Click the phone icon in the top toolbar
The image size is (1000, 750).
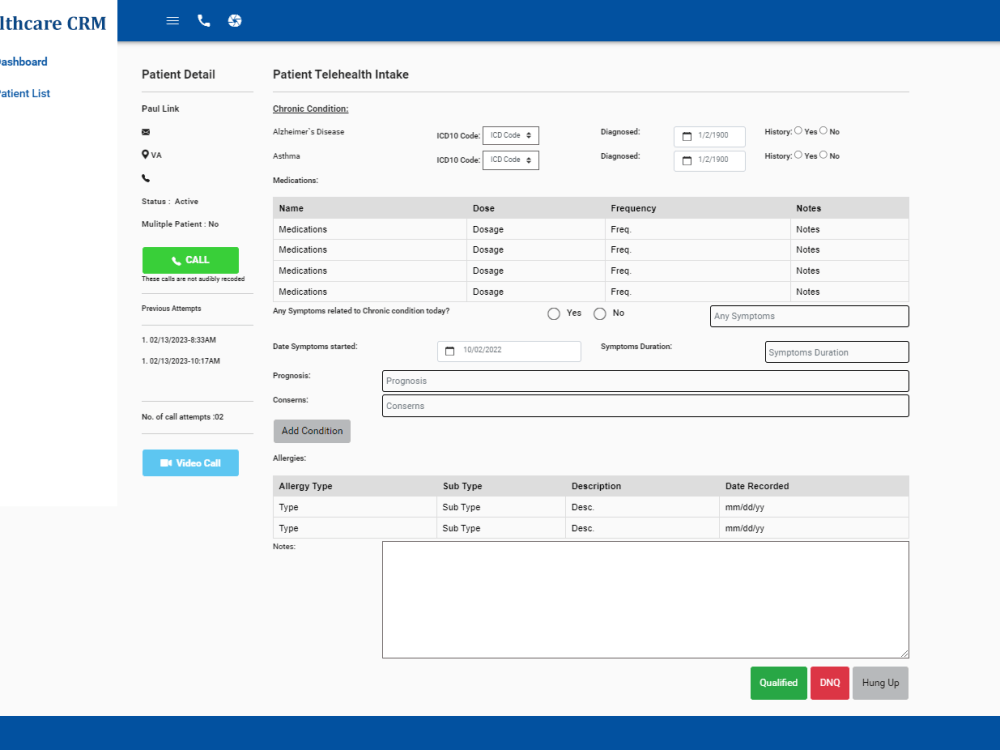pyautogui.click(x=204, y=20)
